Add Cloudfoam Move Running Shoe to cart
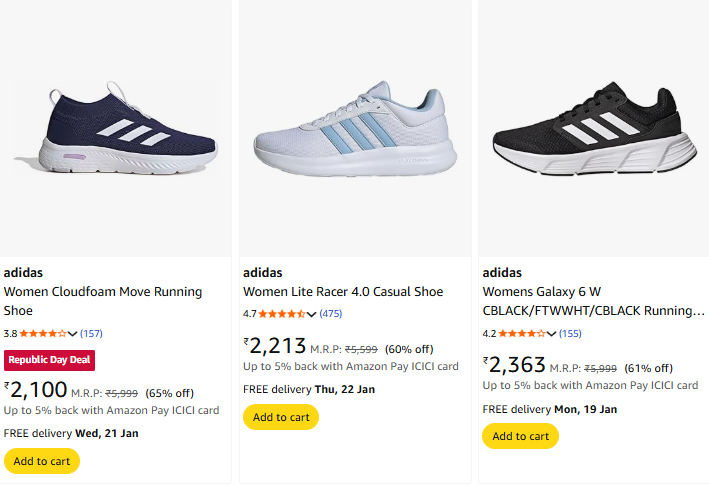 [x=42, y=461]
